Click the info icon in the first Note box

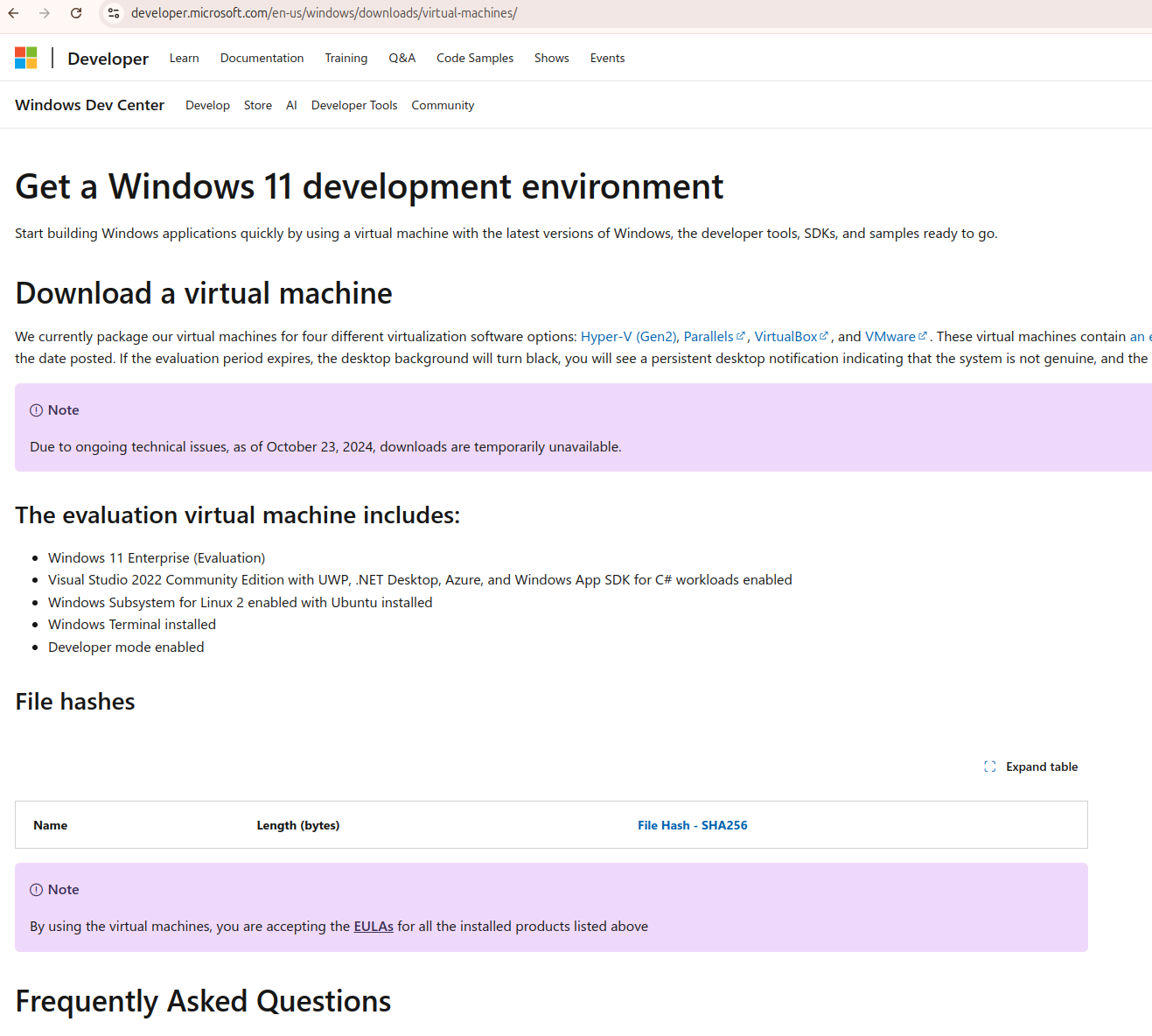click(36, 409)
